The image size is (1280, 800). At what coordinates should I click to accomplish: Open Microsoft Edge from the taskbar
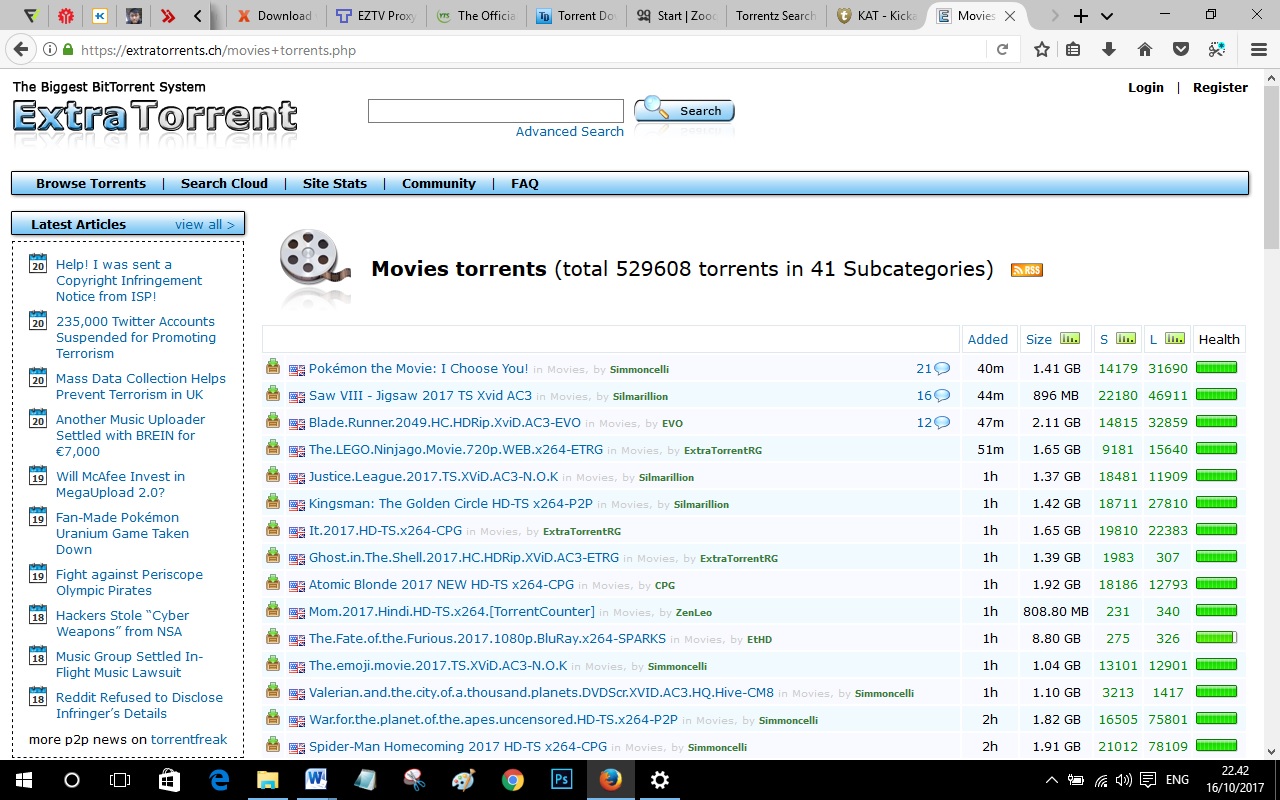[x=219, y=780]
